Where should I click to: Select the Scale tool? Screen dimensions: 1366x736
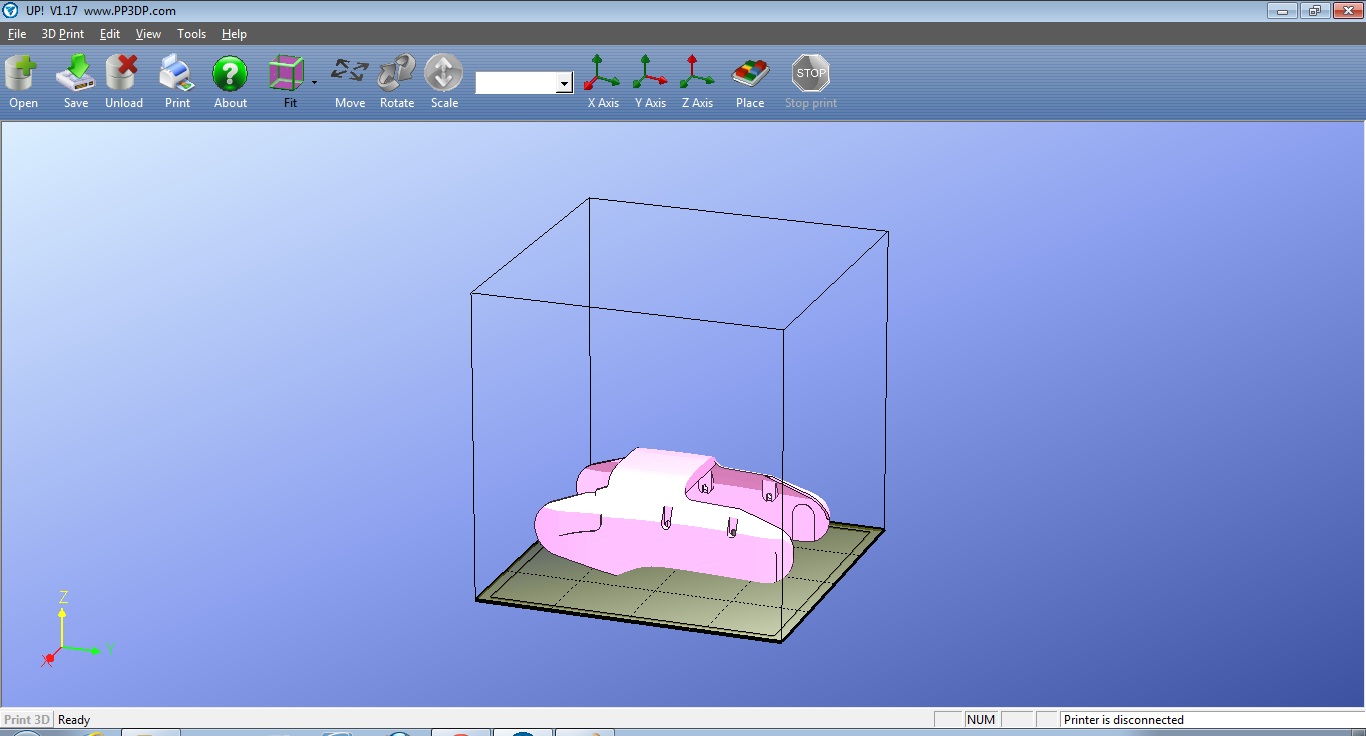(444, 82)
